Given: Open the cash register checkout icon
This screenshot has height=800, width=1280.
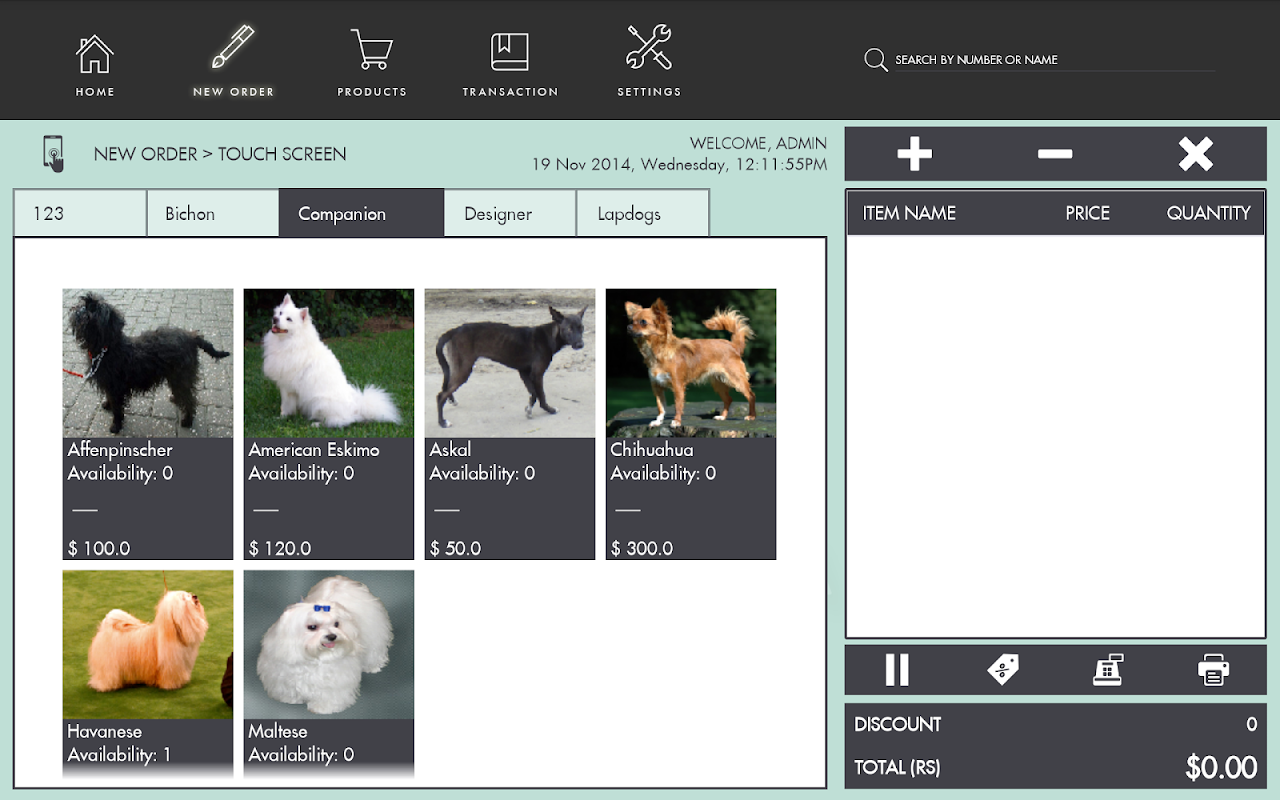Looking at the screenshot, I should click(x=1108, y=670).
